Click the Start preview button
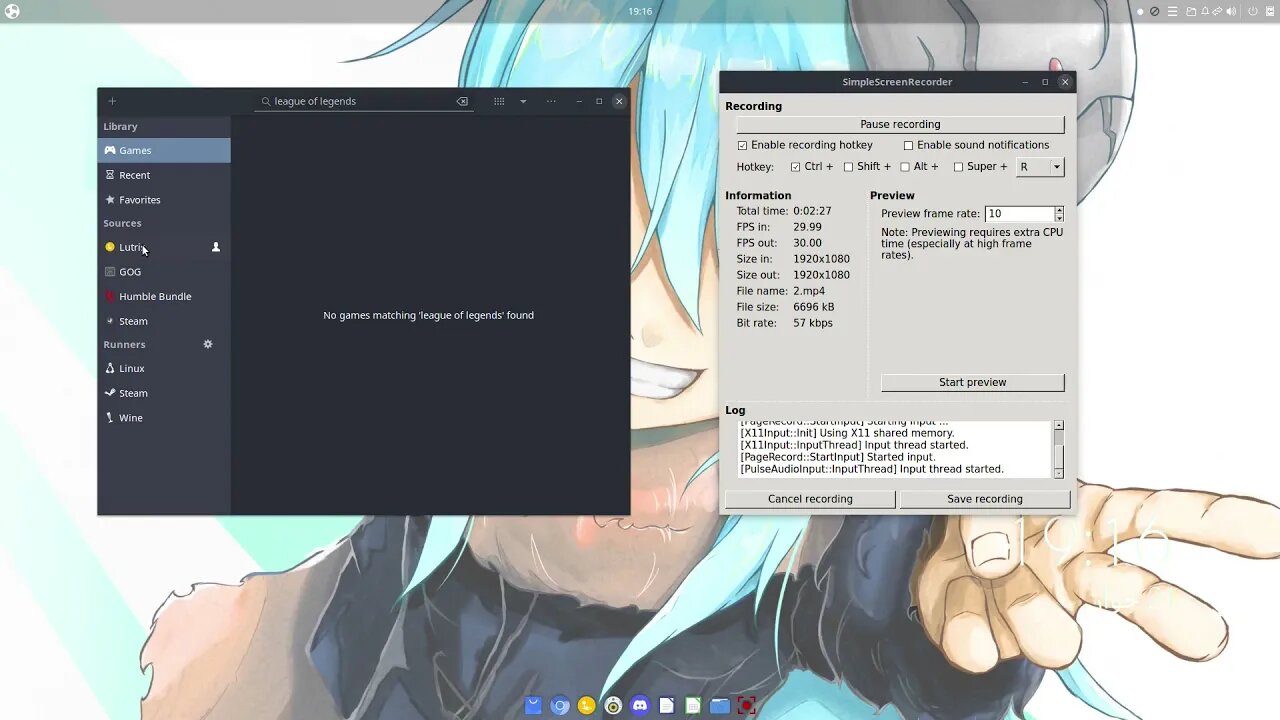The image size is (1280, 720). pyautogui.click(x=972, y=382)
